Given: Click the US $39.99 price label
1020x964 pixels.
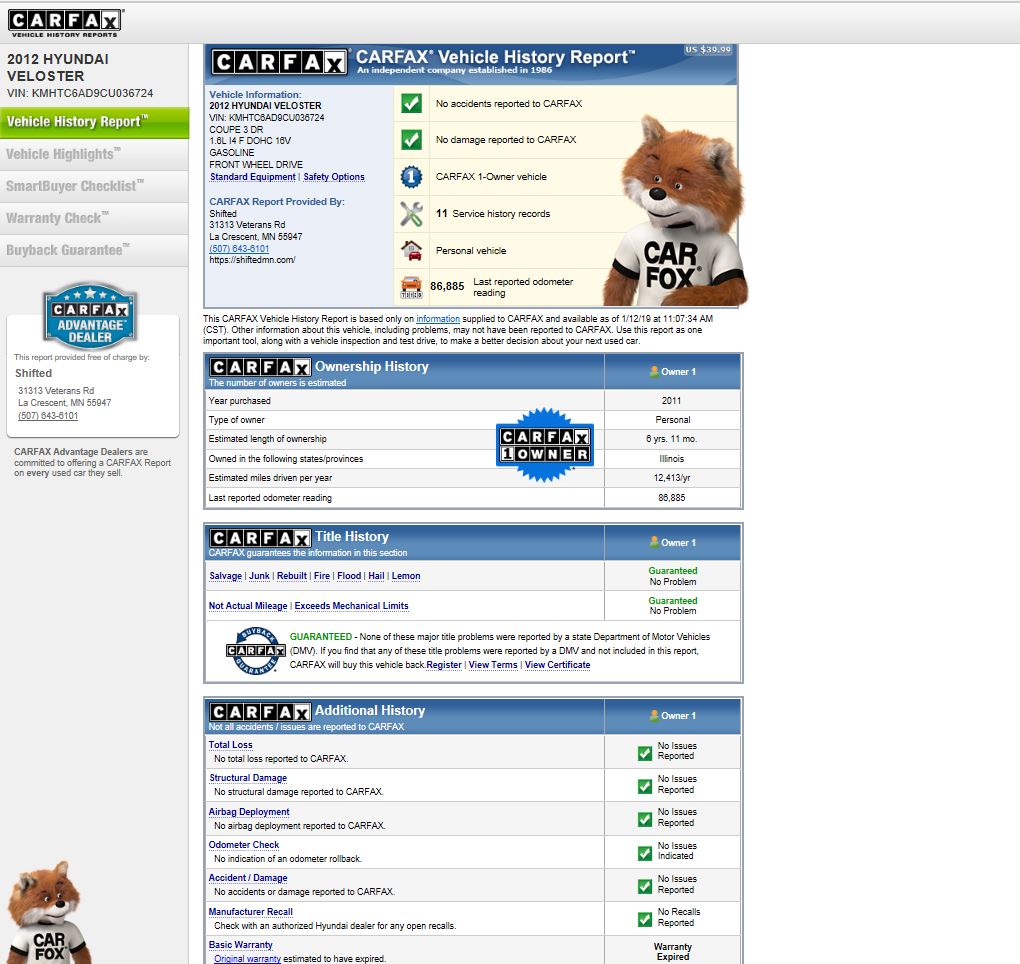Looking at the screenshot, I should pos(708,49).
